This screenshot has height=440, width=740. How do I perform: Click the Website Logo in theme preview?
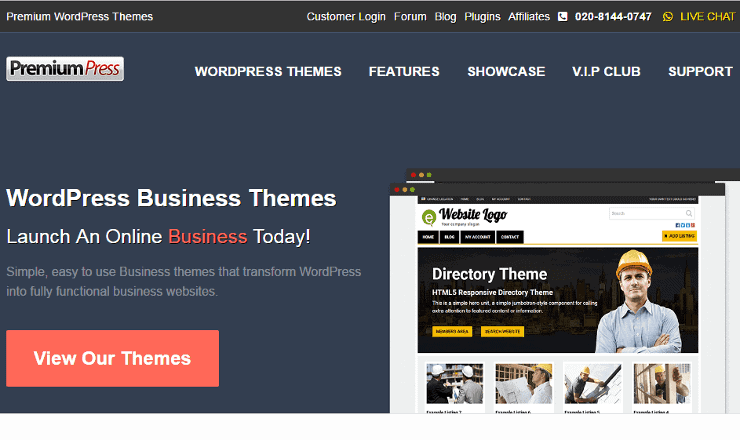pos(464,217)
